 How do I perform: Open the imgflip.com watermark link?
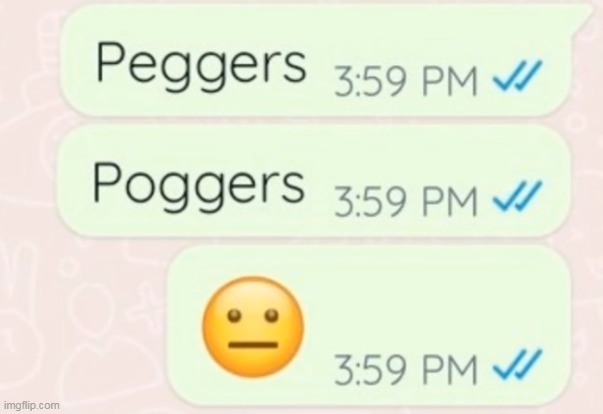tap(32, 405)
